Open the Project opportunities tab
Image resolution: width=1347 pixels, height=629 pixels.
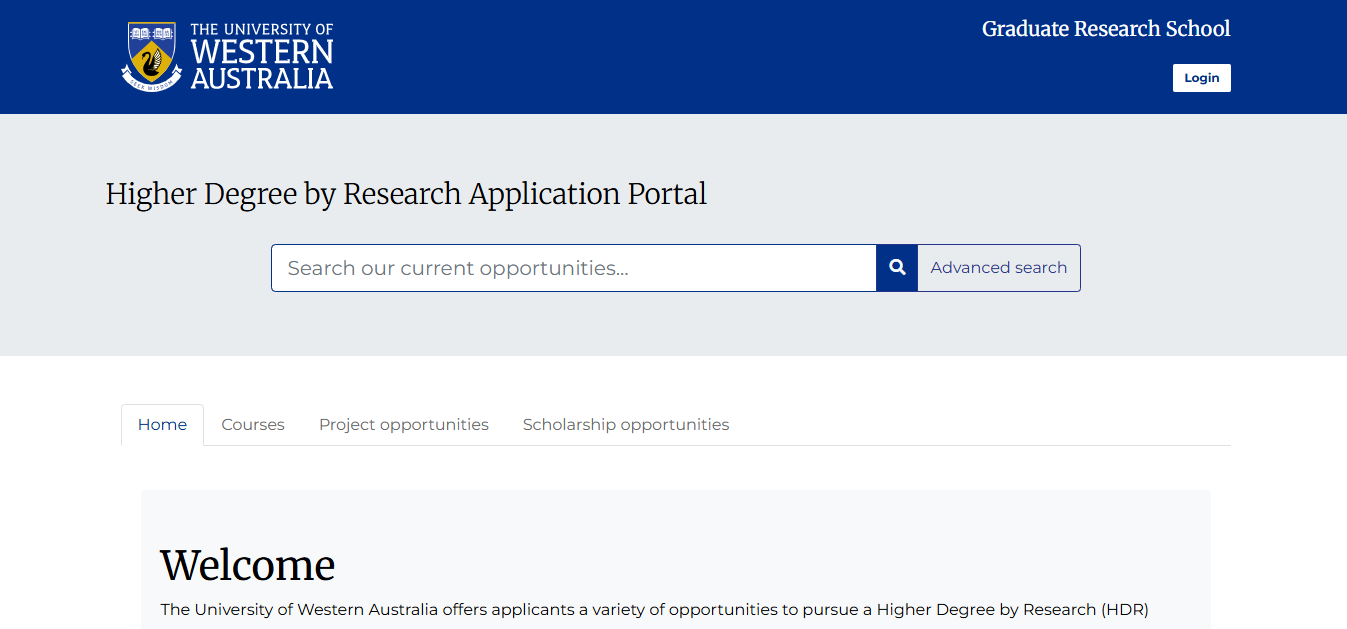(x=404, y=425)
